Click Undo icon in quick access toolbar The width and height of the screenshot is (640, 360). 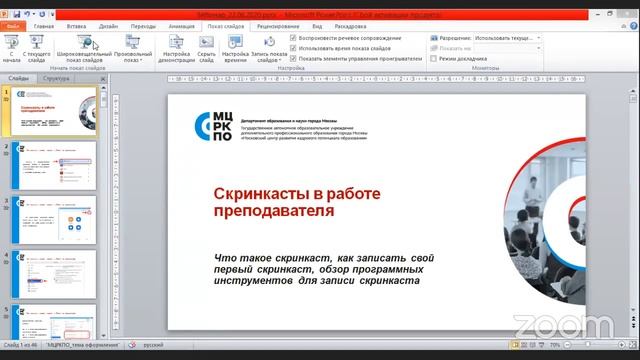(x=27, y=14)
